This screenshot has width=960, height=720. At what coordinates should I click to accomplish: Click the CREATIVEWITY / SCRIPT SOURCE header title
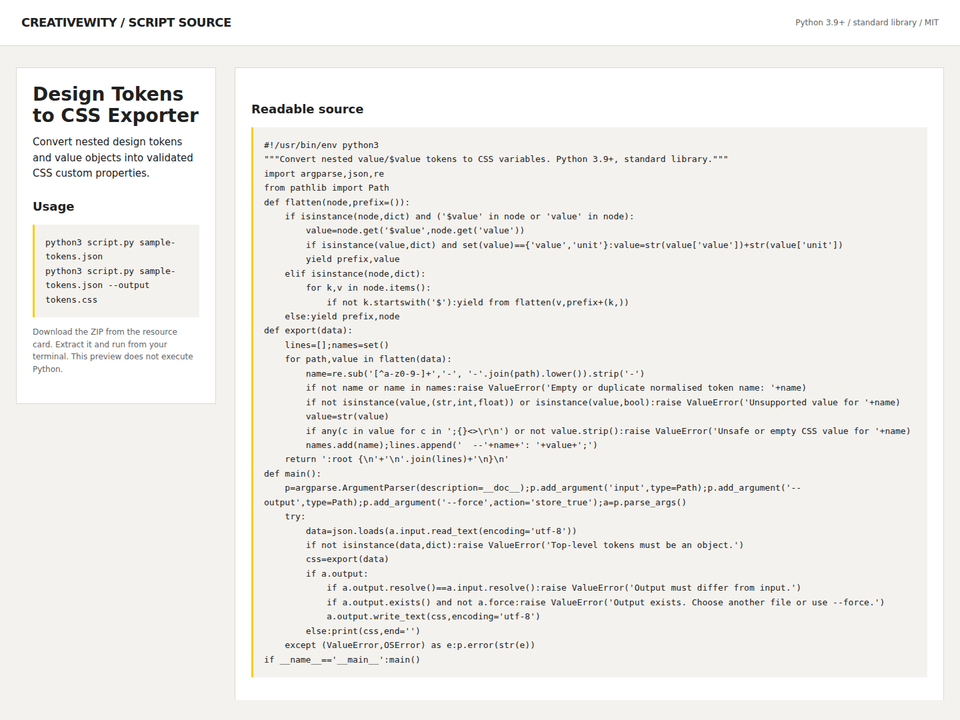126,23
